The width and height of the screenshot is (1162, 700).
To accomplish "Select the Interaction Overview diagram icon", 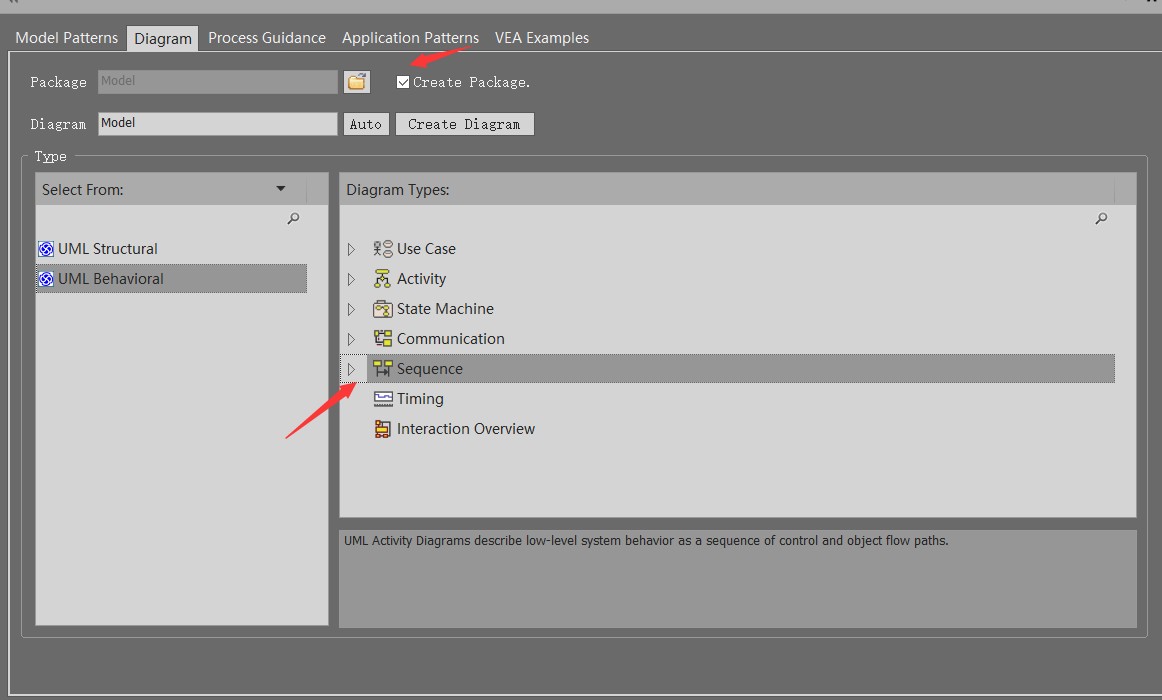I will [383, 428].
